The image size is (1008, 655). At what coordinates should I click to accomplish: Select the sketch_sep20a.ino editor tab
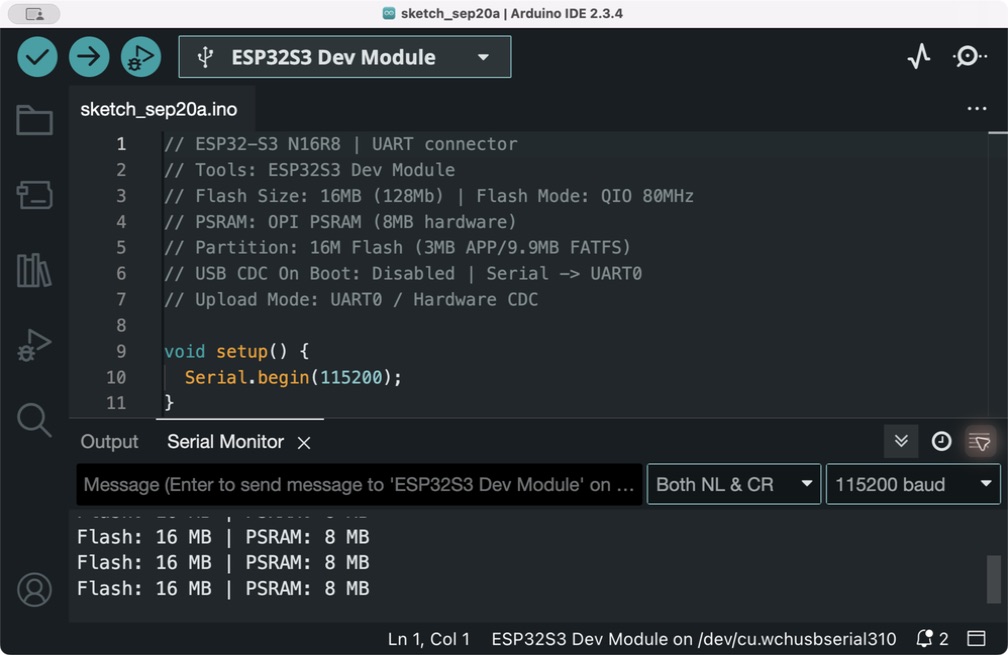coord(159,109)
